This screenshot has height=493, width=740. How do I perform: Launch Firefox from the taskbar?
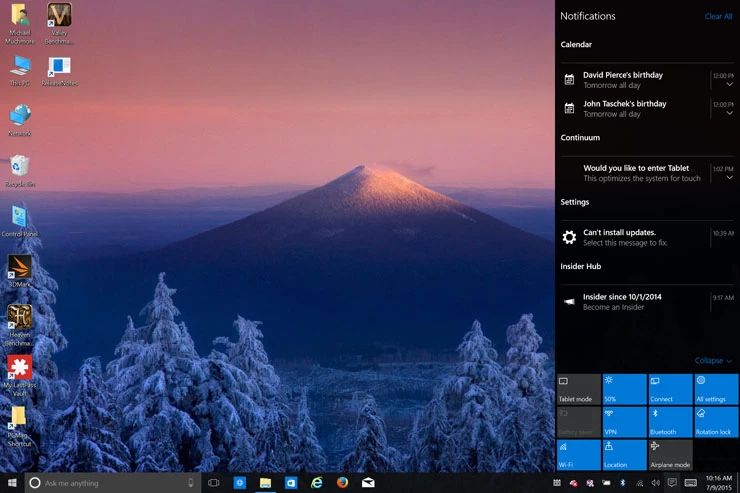click(x=342, y=483)
